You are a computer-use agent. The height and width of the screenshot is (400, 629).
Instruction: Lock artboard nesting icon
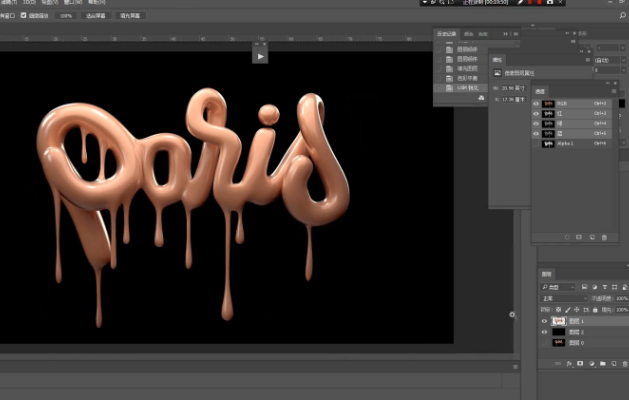[586, 310]
